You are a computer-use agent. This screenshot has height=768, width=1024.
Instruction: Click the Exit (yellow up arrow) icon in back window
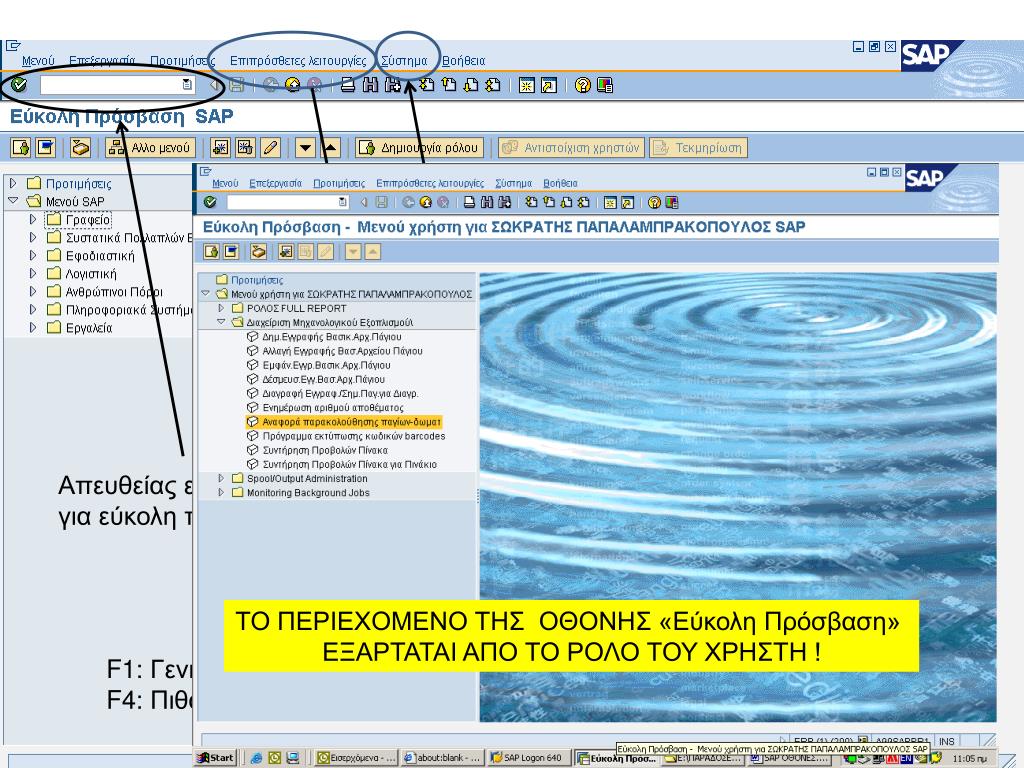(x=293, y=85)
